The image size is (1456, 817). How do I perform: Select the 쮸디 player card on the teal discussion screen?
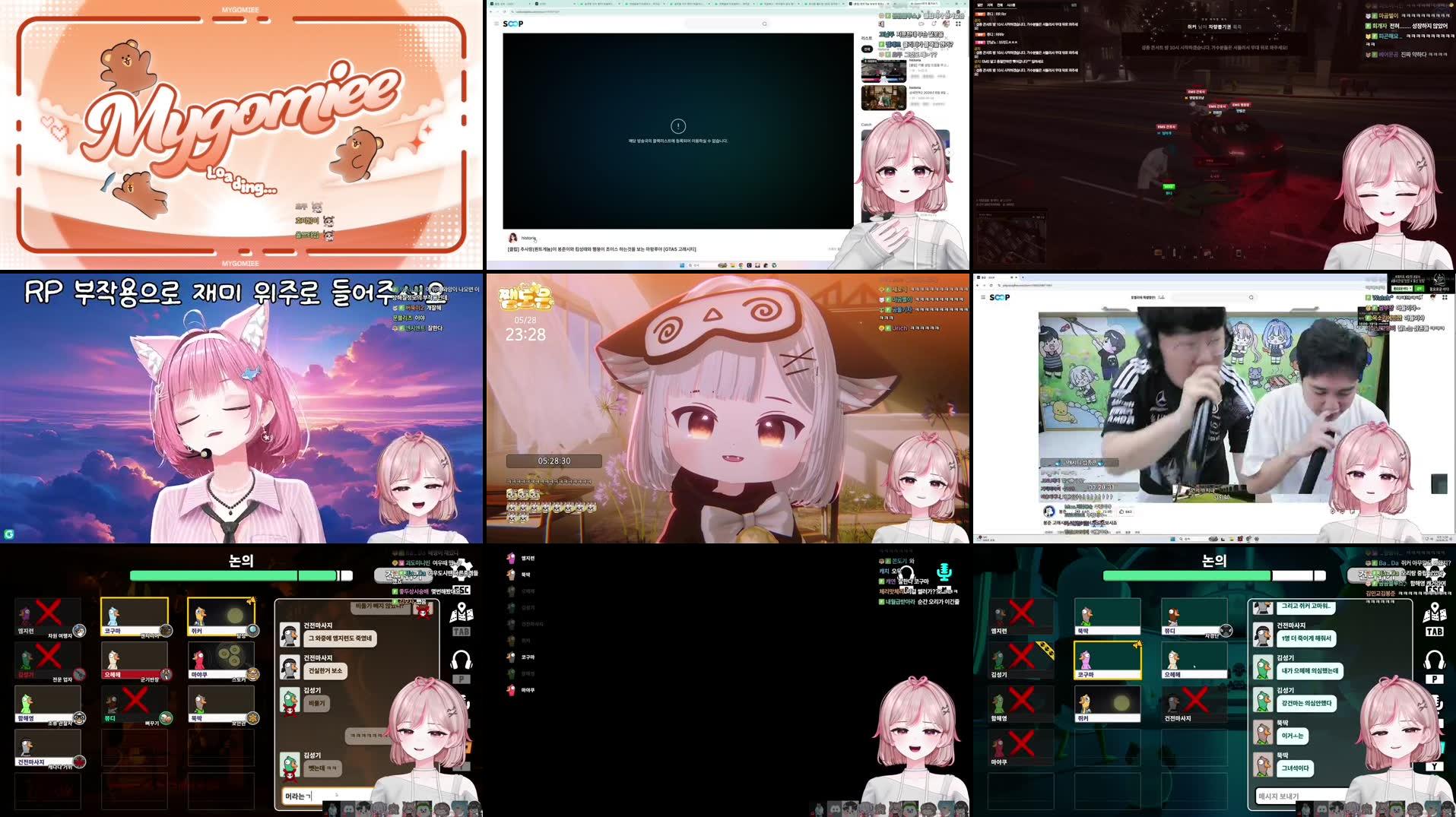1194,616
